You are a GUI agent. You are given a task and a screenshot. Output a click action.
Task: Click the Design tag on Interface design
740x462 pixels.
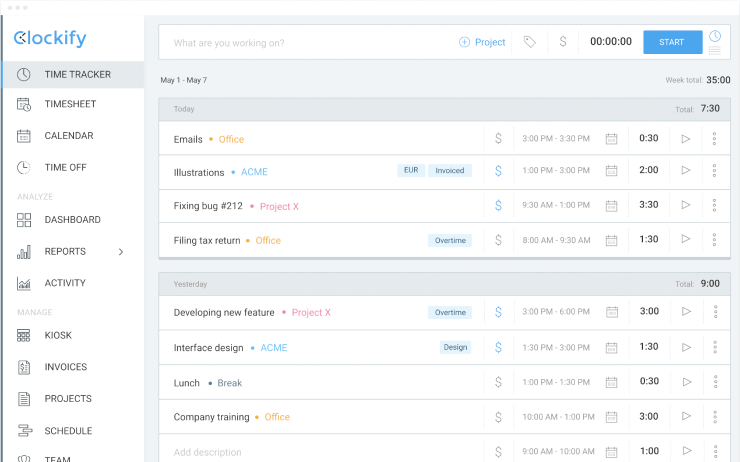point(455,347)
